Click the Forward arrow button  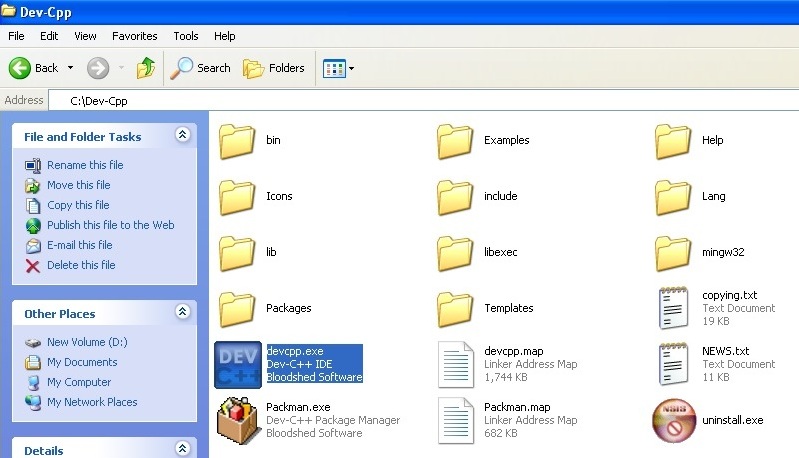click(x=98, y=68)
